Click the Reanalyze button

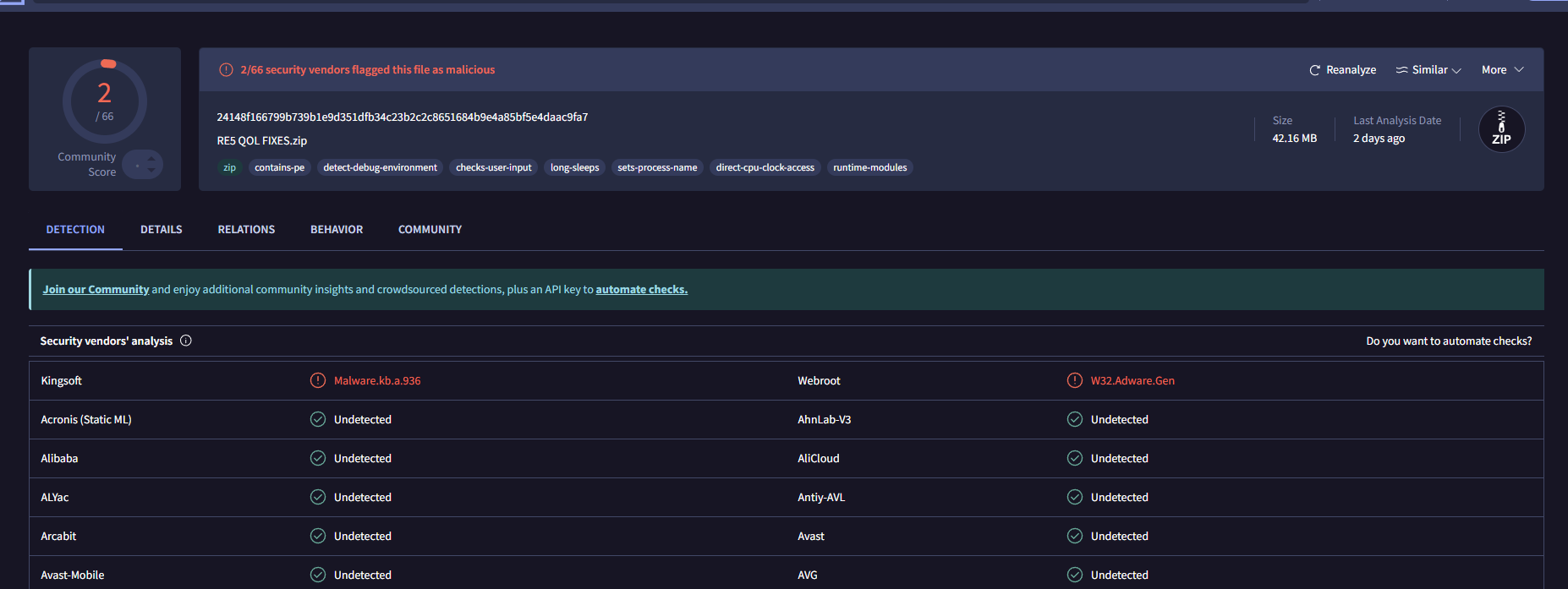pos(1343,70)
